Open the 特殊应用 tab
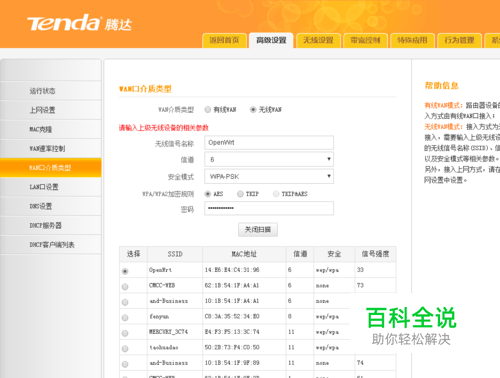Viewport: 500px width, 378px height. 412,40
